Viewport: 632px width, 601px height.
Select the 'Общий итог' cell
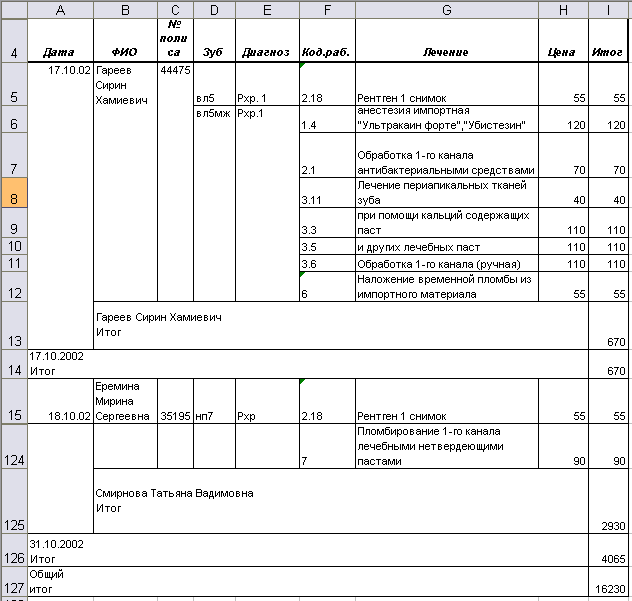coord(308,581)
